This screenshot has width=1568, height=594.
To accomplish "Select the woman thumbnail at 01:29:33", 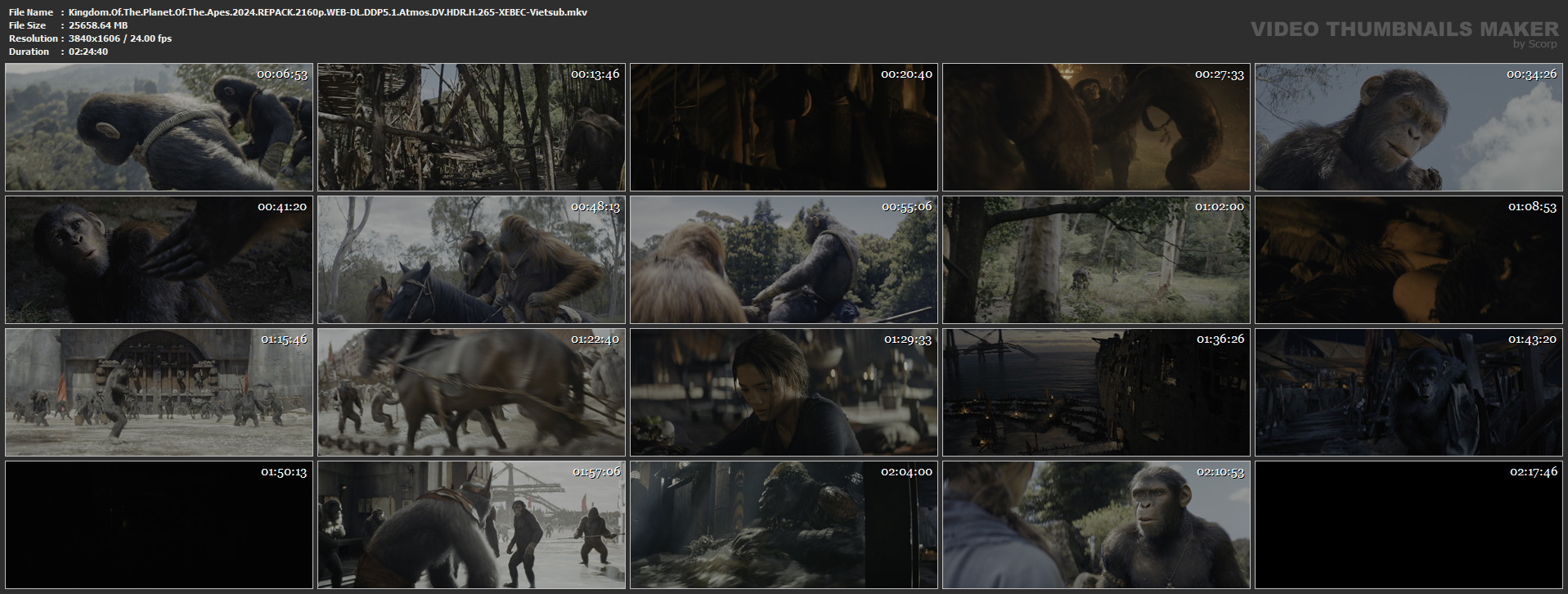I will 784,392.
